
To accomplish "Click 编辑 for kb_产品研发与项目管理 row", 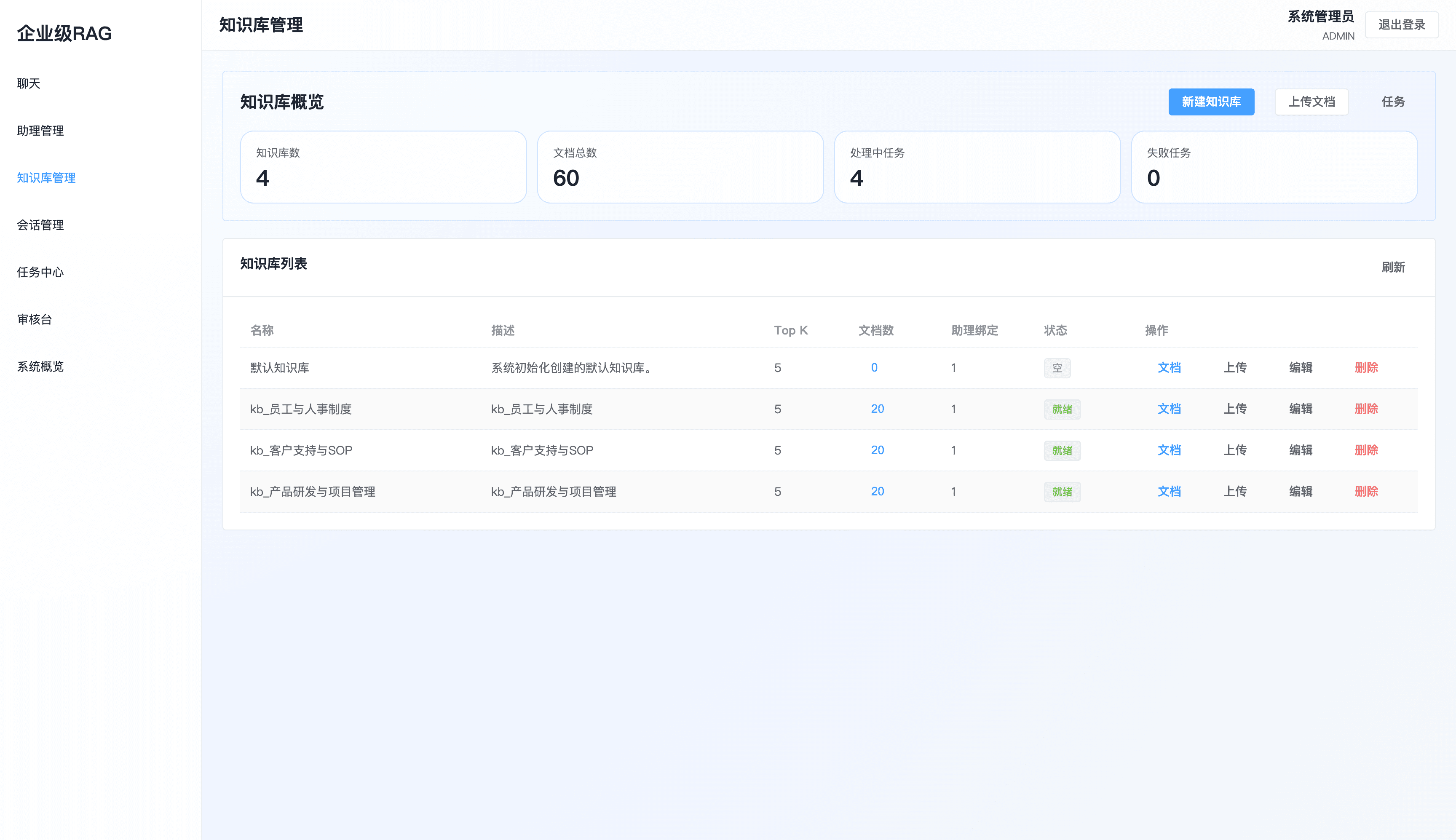I will point(1300,492).
